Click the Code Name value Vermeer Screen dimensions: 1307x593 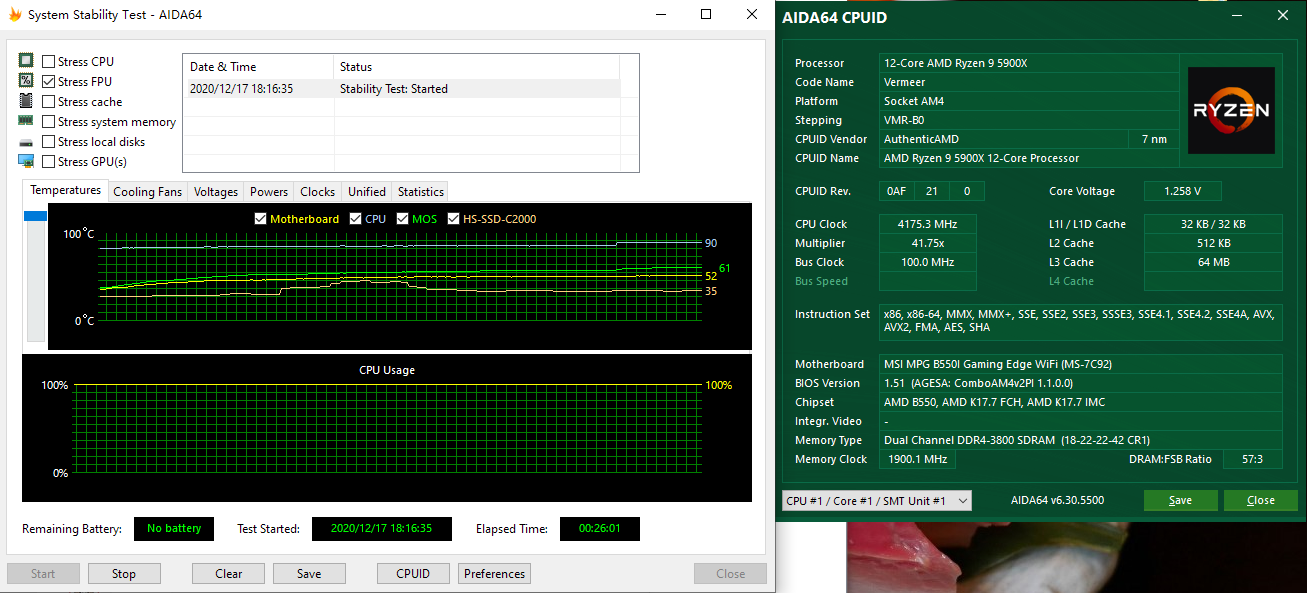click(x=1029, y=82)
